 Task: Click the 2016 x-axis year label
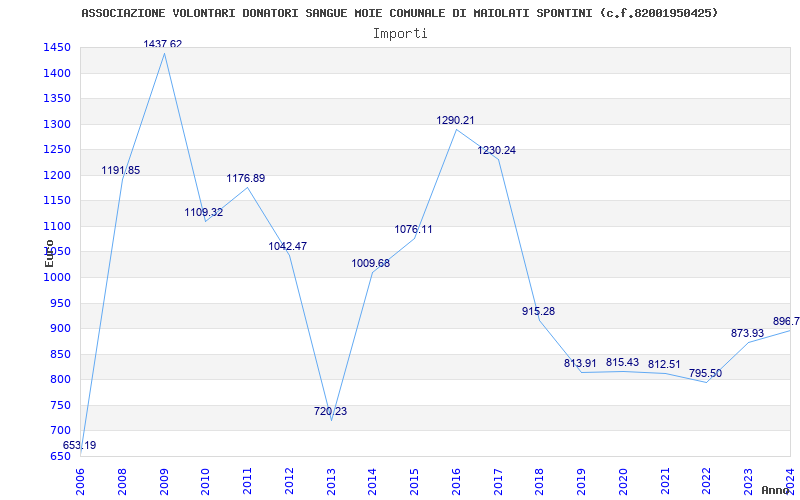pos(456,482)
